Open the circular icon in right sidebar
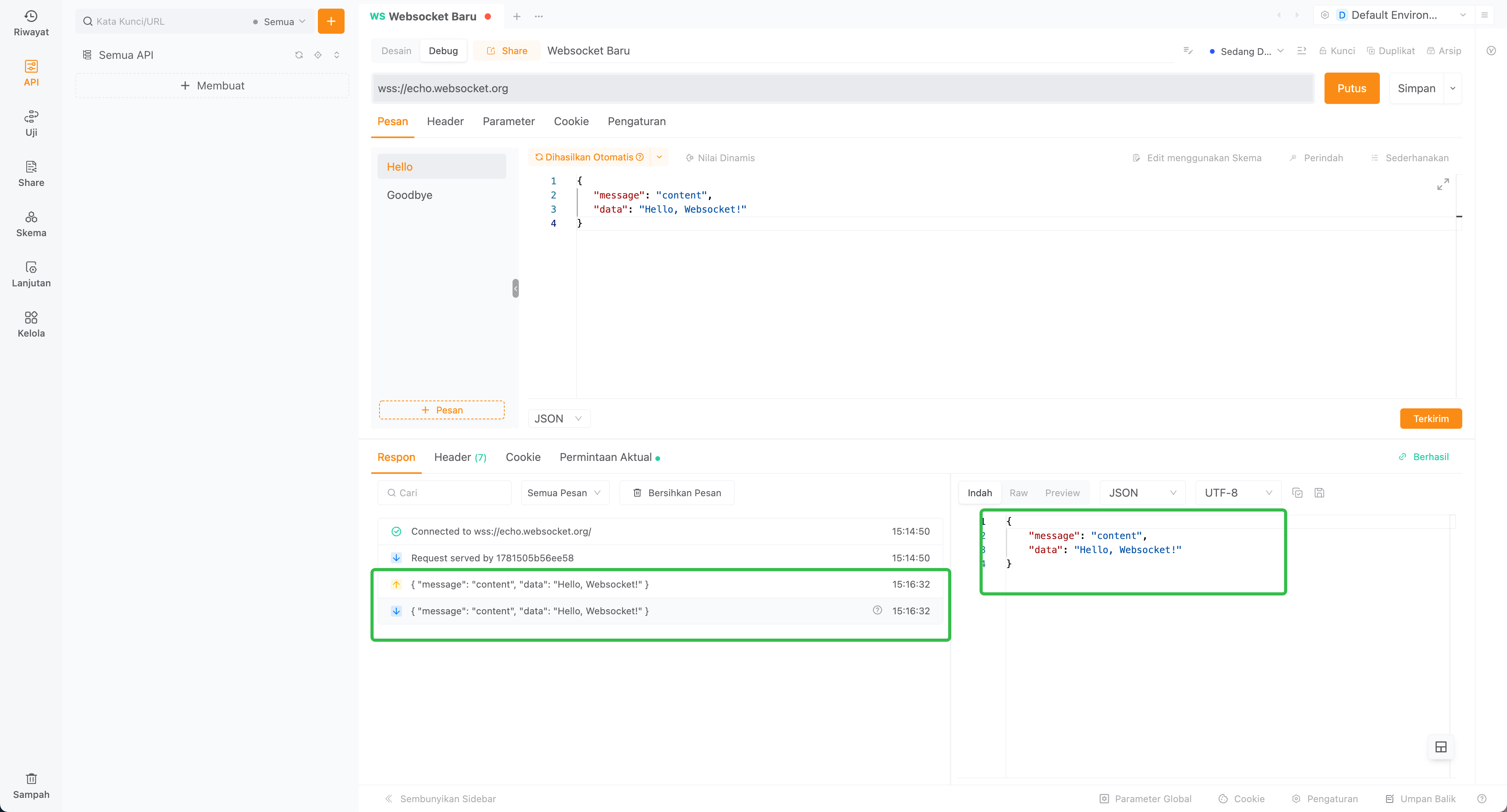The width and height of the screenshot is (1507, 812). pyautogui.click(x=1491, y=51)
